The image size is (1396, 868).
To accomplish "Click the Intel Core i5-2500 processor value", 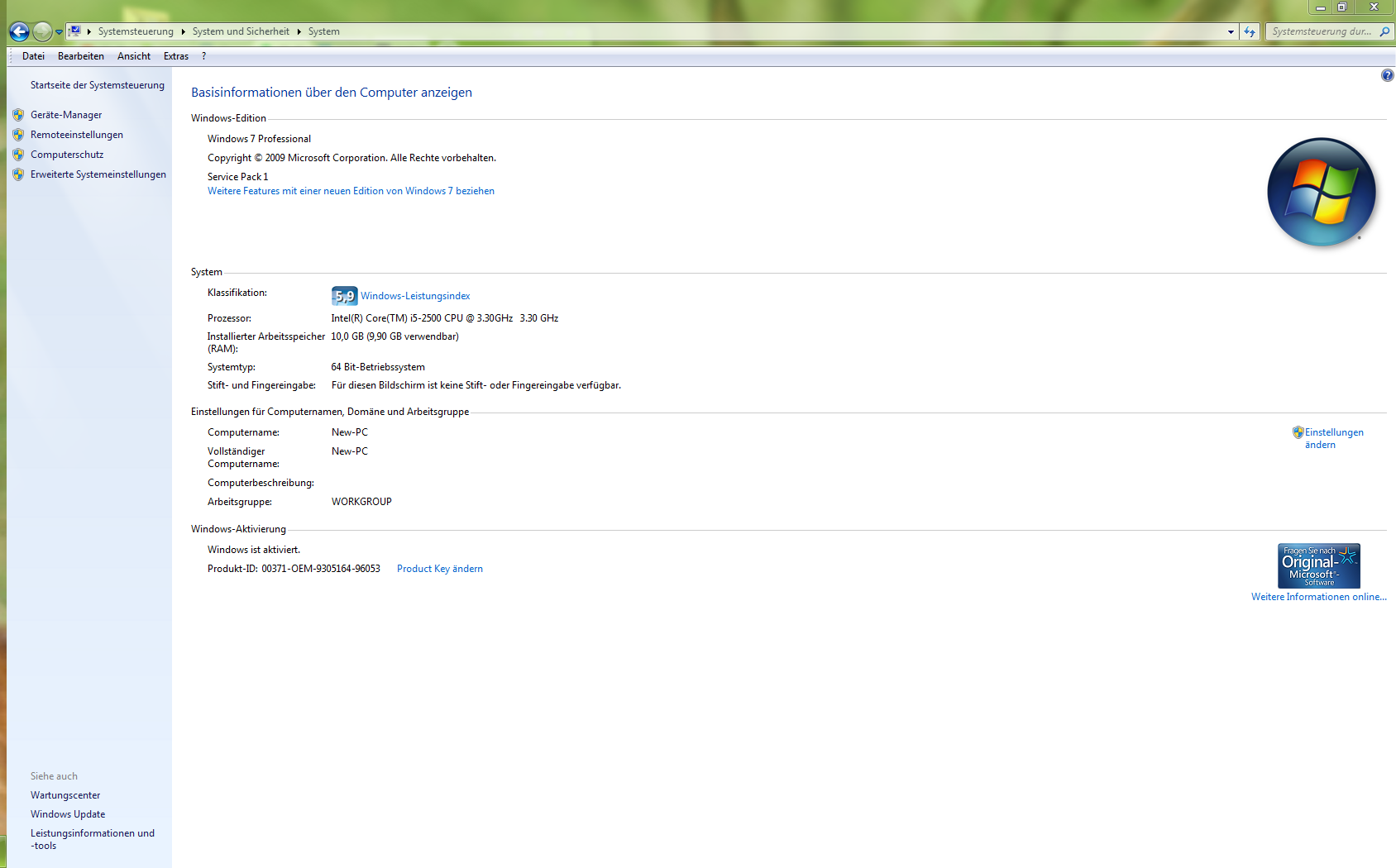I will pyautogui.click(x=445, y=318).
